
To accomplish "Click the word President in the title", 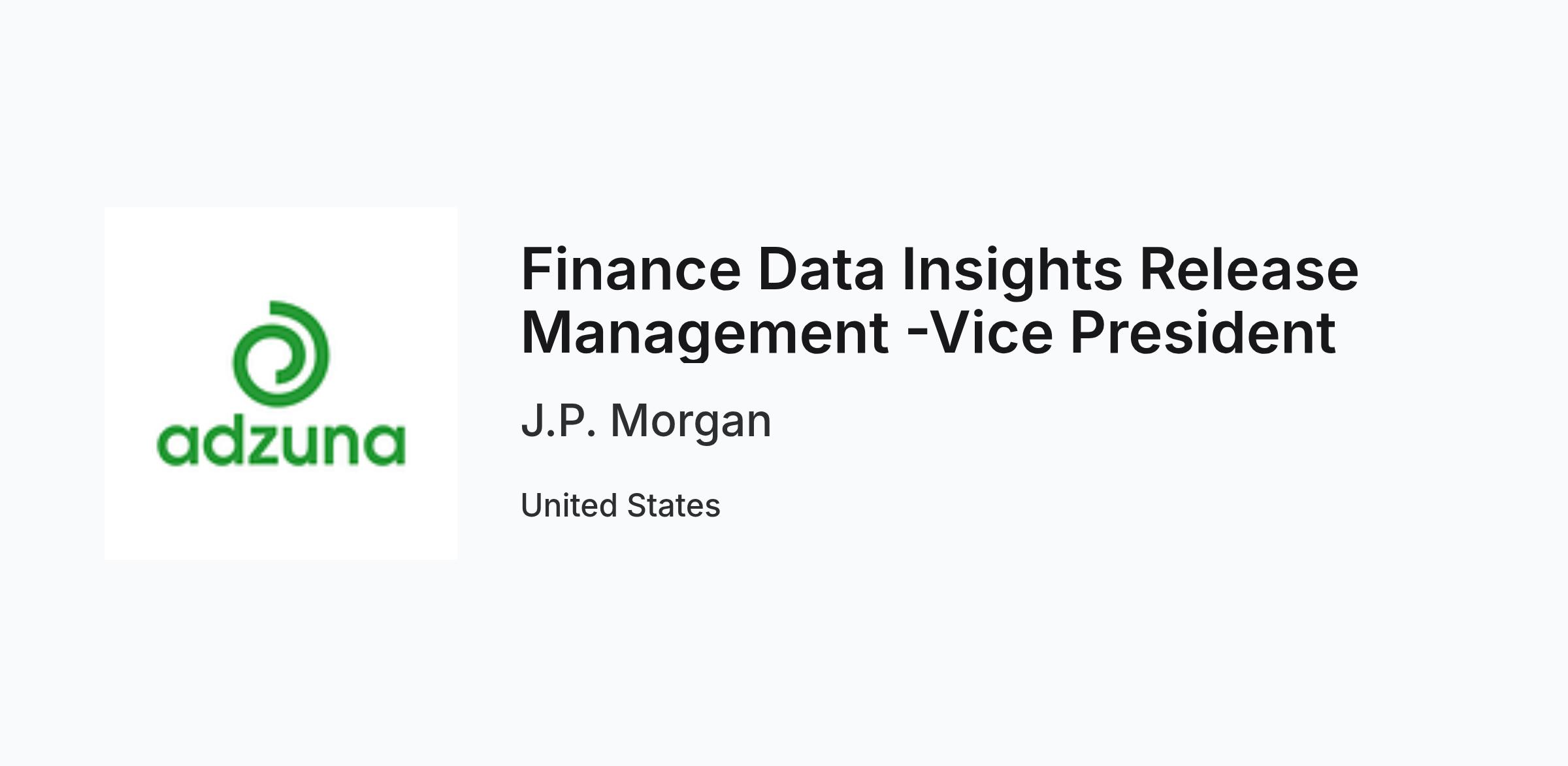I will (x=1203, y=333).
